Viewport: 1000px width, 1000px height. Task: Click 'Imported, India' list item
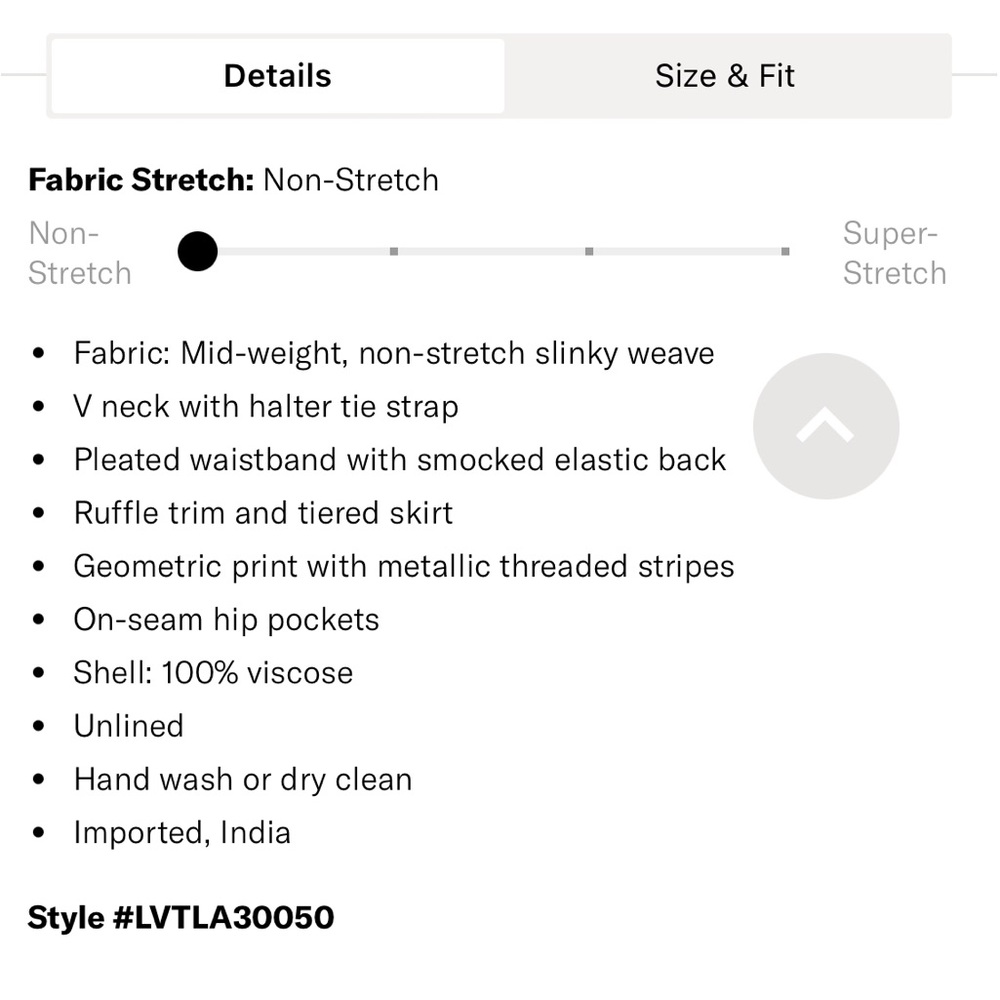pyautogui.click(x=182, y=832)
